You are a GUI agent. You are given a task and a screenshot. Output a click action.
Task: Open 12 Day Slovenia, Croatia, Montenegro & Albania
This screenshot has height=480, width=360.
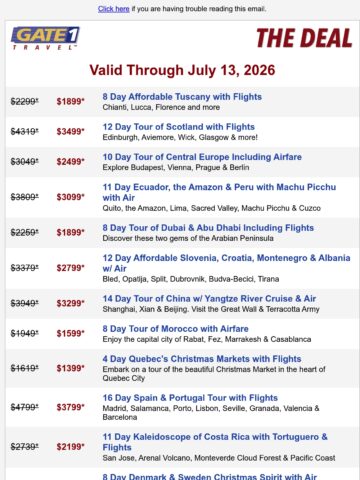click(x=226, y=263)
